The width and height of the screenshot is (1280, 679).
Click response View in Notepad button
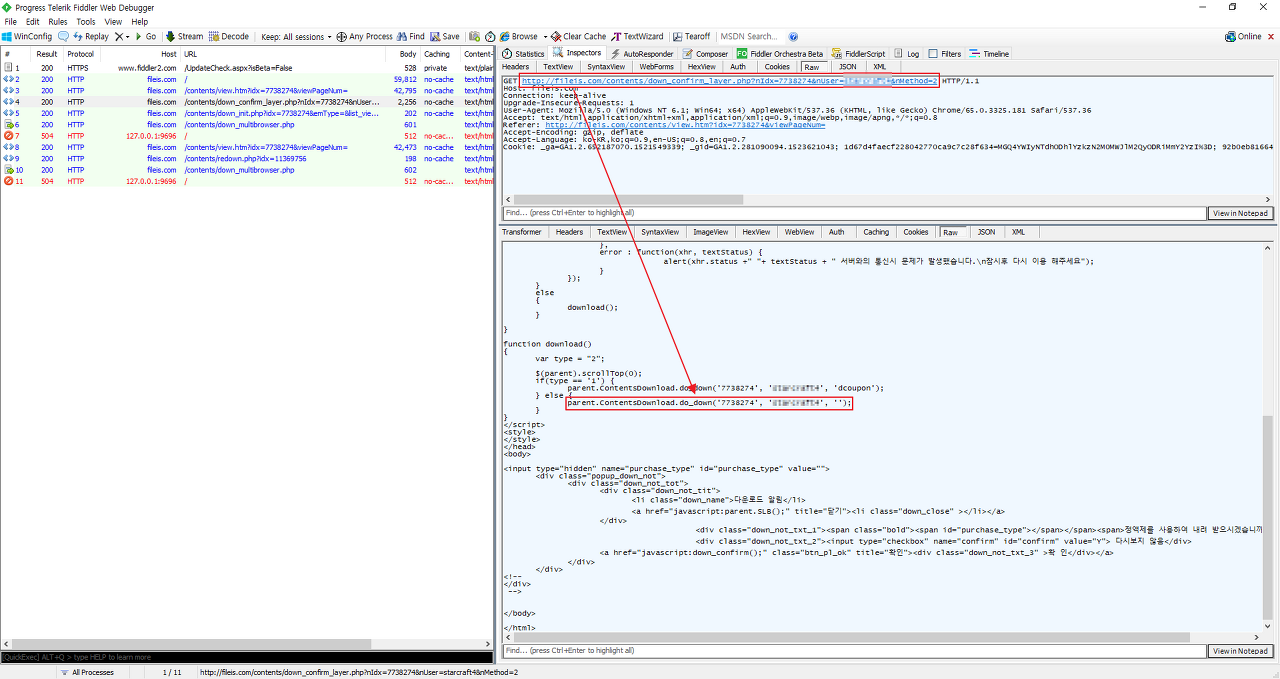(1241, 650)
